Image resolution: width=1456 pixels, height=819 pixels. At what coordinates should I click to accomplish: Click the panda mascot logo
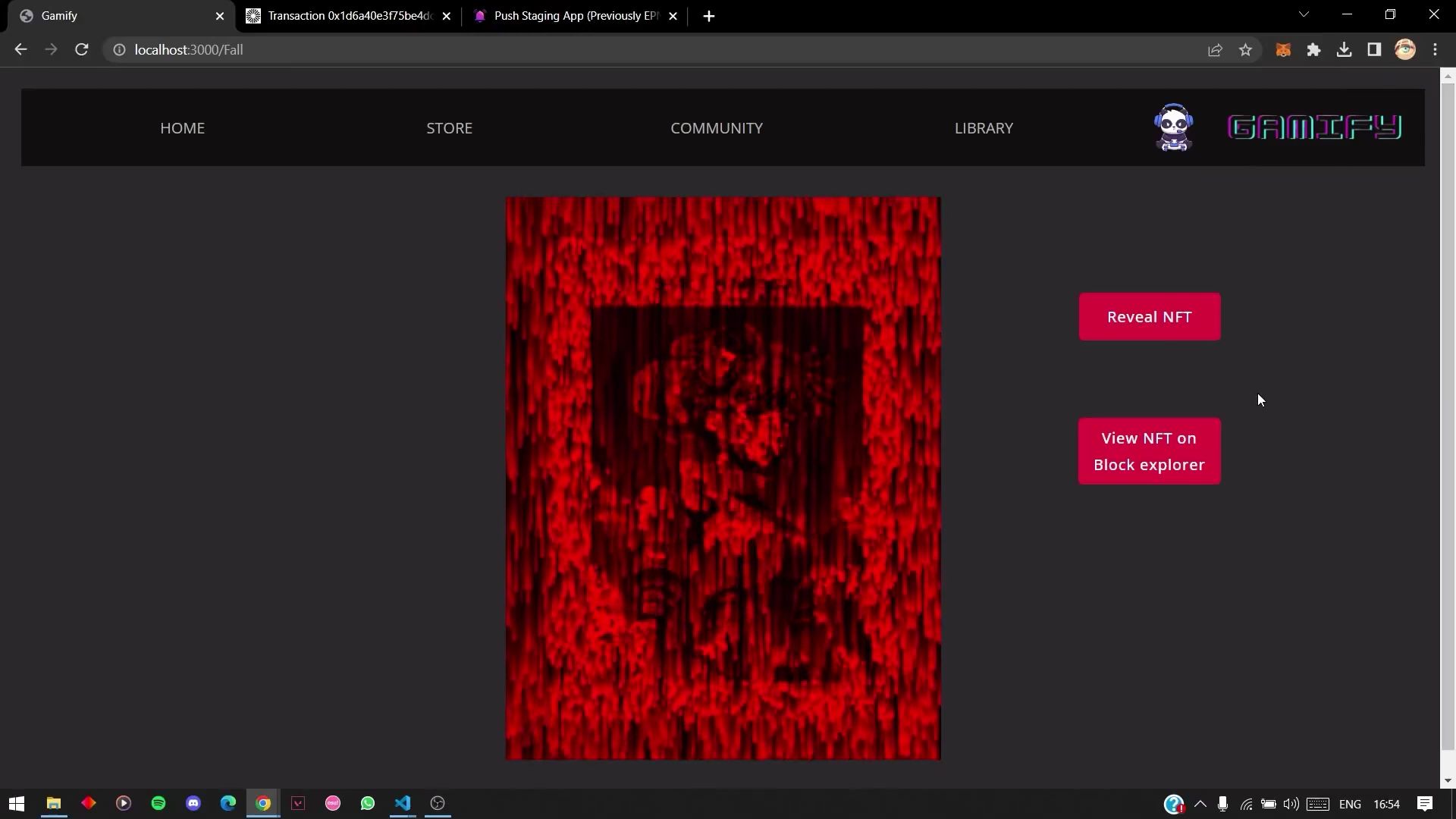(1173, 127)
